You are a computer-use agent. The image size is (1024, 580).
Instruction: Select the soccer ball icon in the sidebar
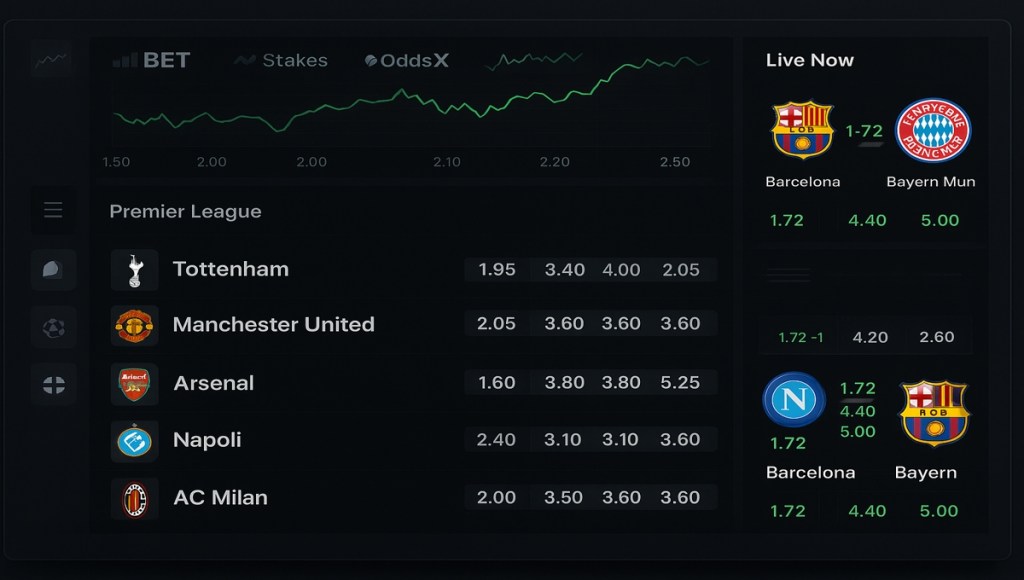tap(52, 327)
